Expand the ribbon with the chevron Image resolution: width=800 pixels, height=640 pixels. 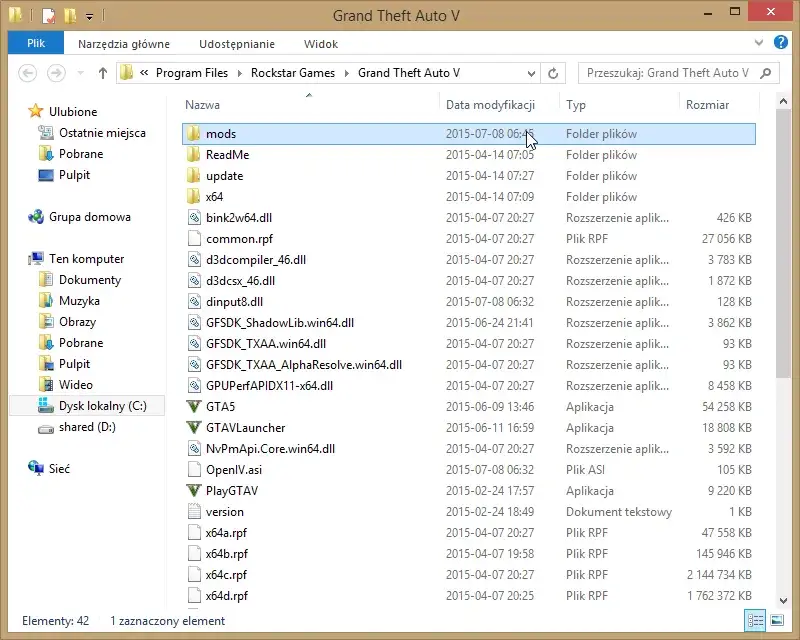point(759,43)
